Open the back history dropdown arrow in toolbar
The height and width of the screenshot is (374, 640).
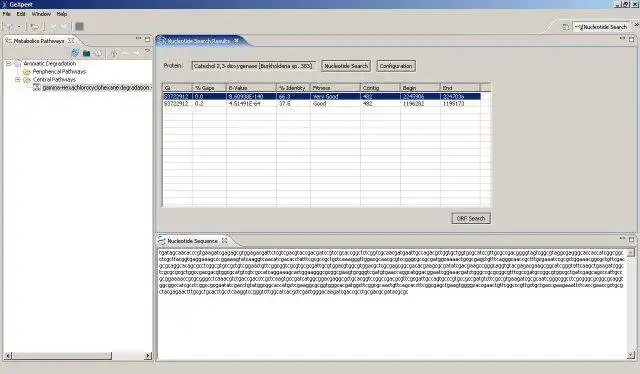click(18, 27)
